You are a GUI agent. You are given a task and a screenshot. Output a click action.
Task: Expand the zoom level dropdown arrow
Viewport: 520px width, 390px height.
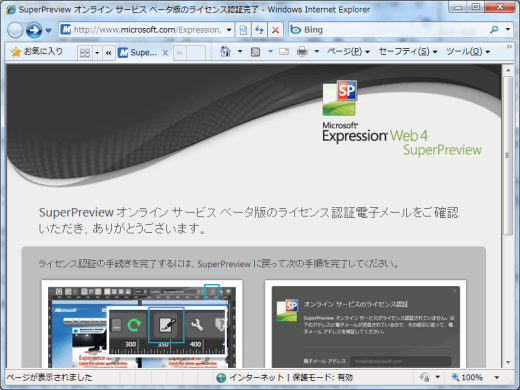pyautogui.click(x=497, y=377)
